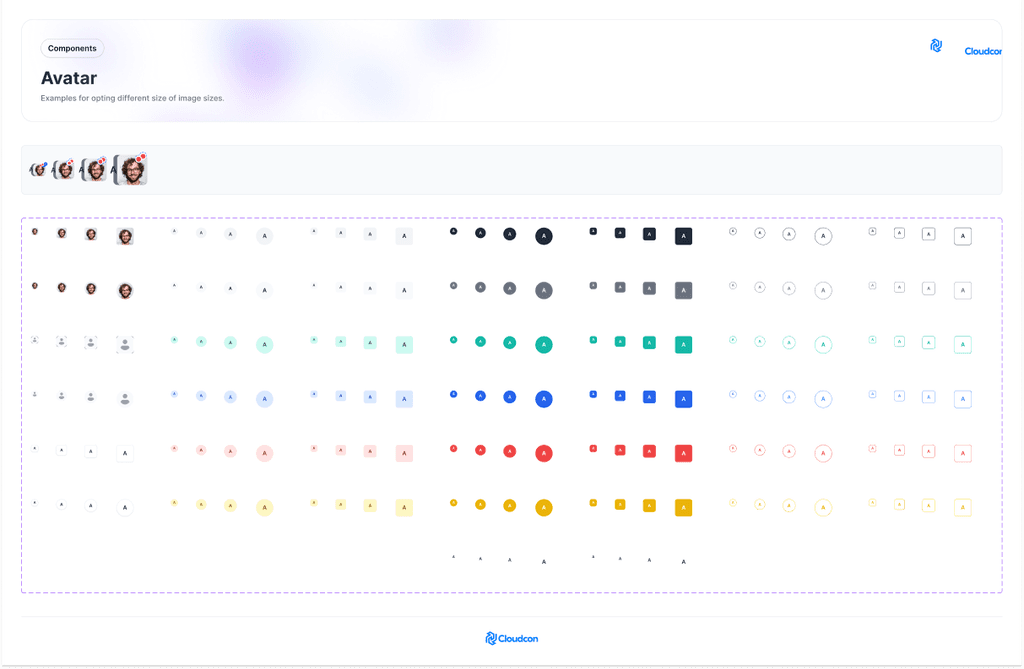Pick the largest light red circle avatar
1024x669 pixels.
pos(264,453)
